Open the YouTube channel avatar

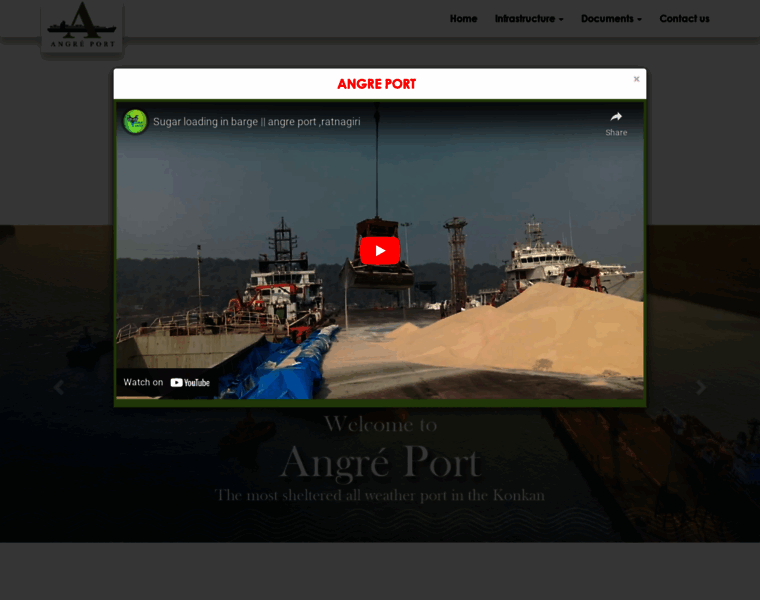point(135,122)
